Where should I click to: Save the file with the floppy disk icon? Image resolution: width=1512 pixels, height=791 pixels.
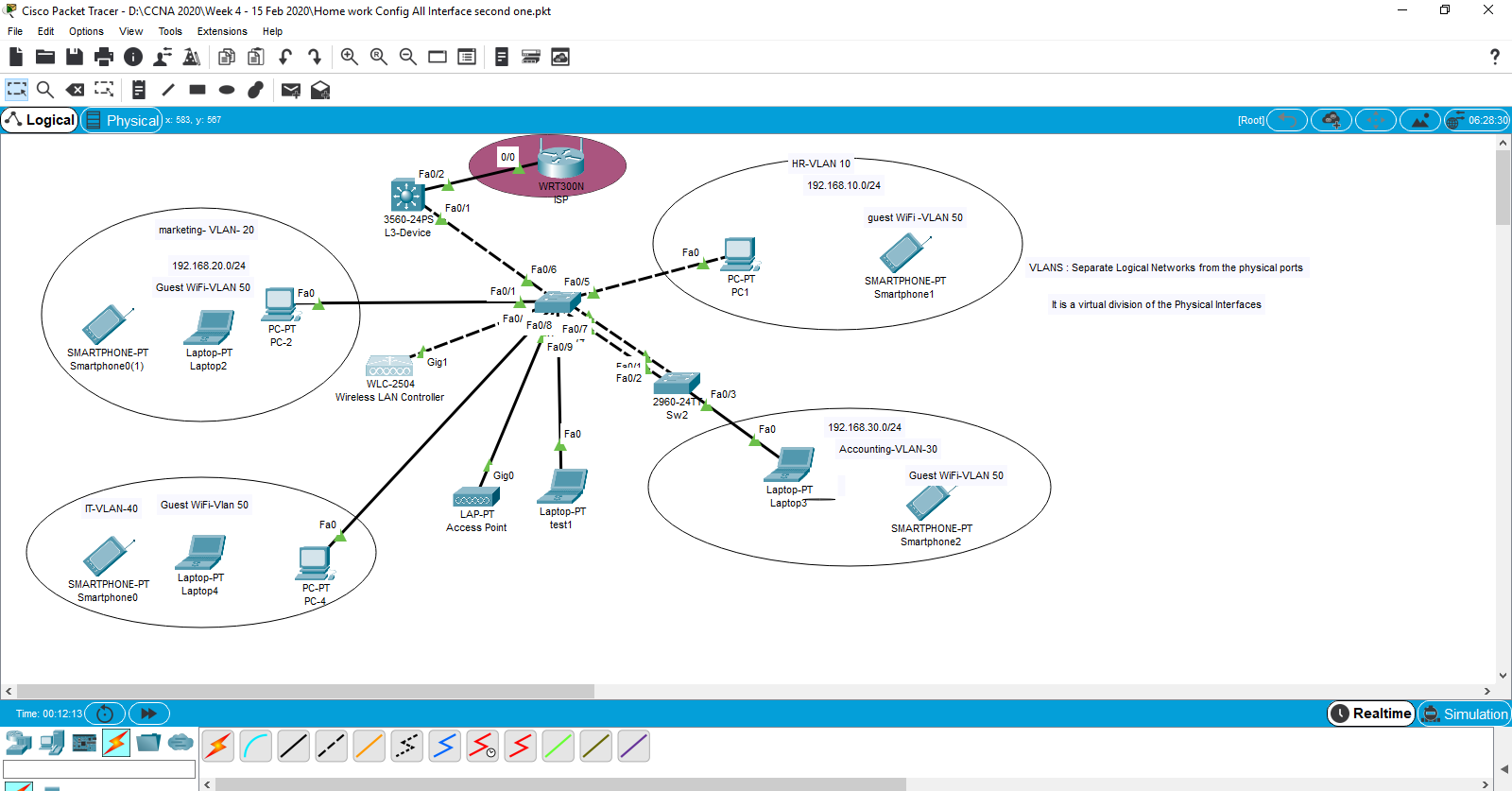pos(75,57)
